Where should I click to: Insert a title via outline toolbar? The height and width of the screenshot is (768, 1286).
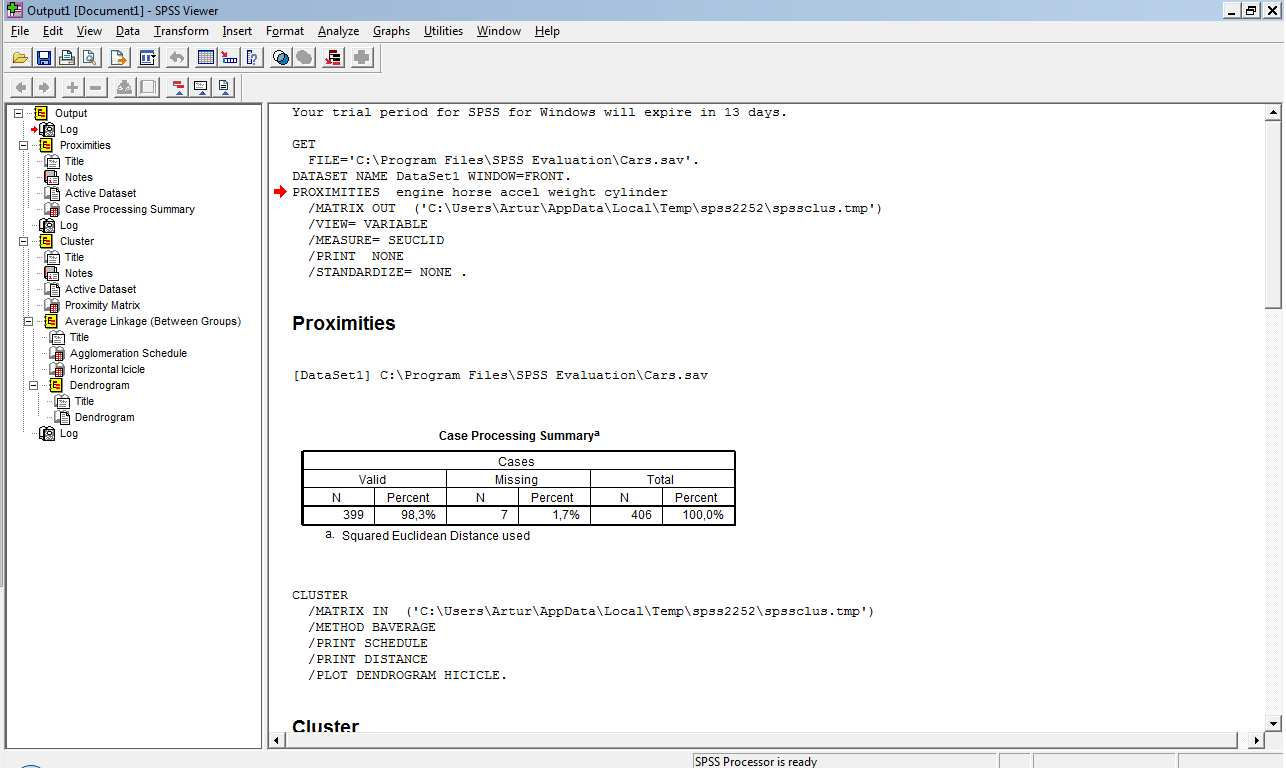click(201, 88)
